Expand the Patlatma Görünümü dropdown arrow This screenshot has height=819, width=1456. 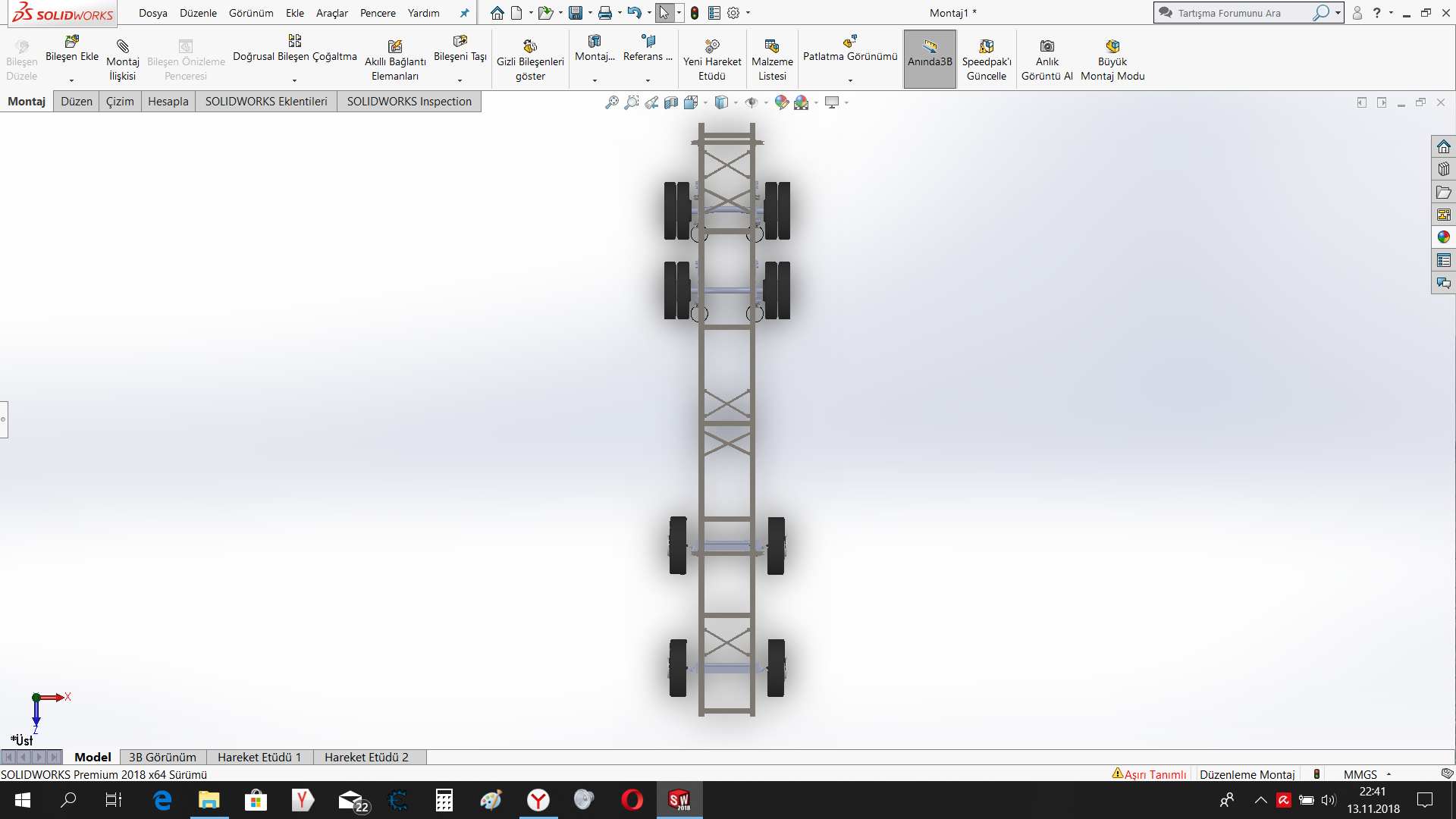click(x=850, y=80)
